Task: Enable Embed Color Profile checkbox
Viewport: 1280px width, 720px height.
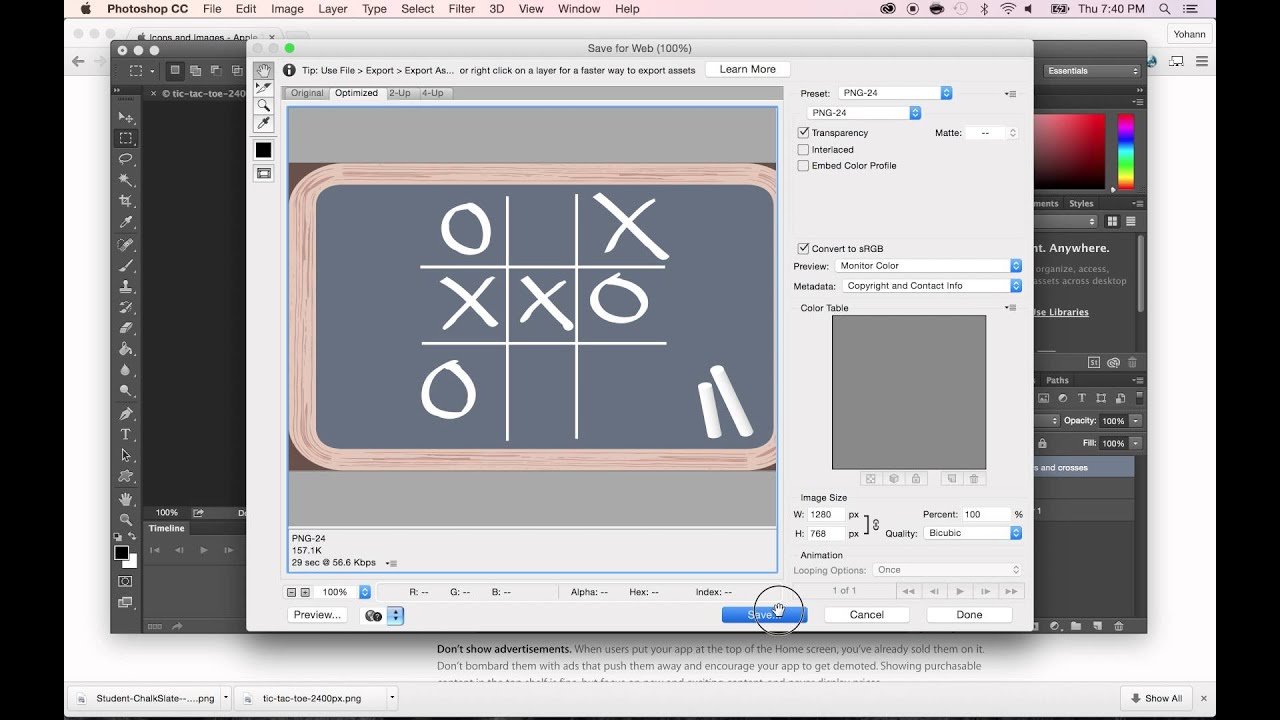Action: click(803, 166)
